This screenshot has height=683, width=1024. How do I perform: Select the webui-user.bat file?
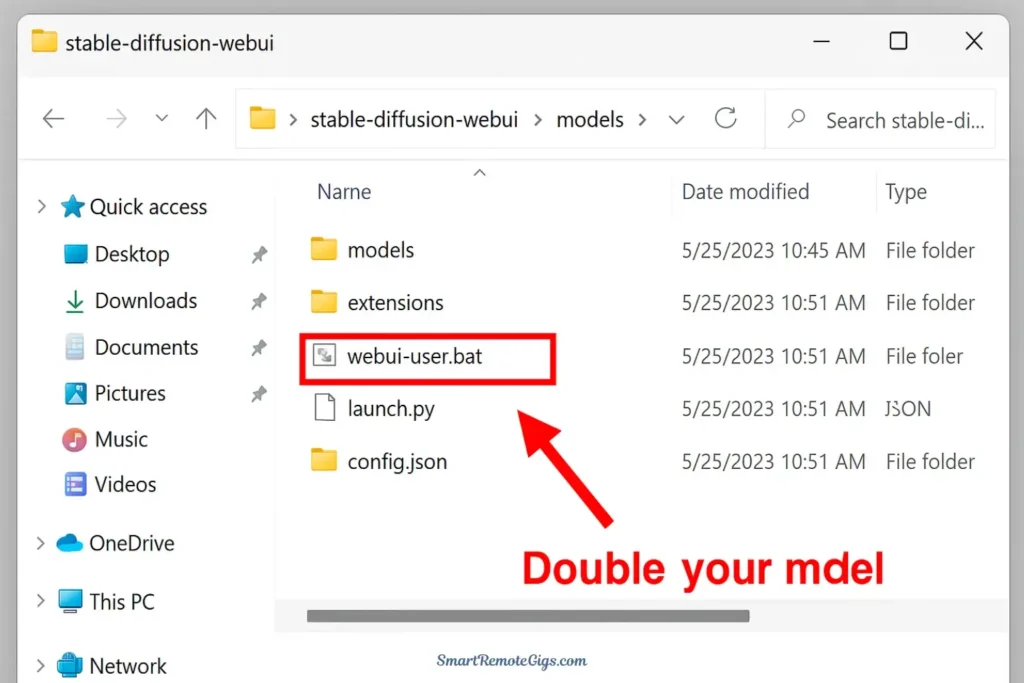click(414, 356)
